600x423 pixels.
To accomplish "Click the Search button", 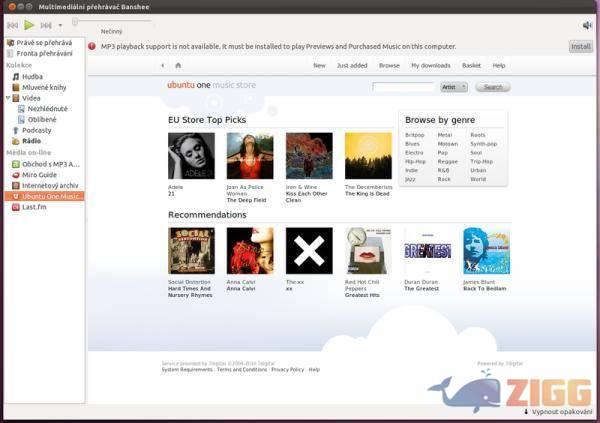I will click(x=493, y=87).
